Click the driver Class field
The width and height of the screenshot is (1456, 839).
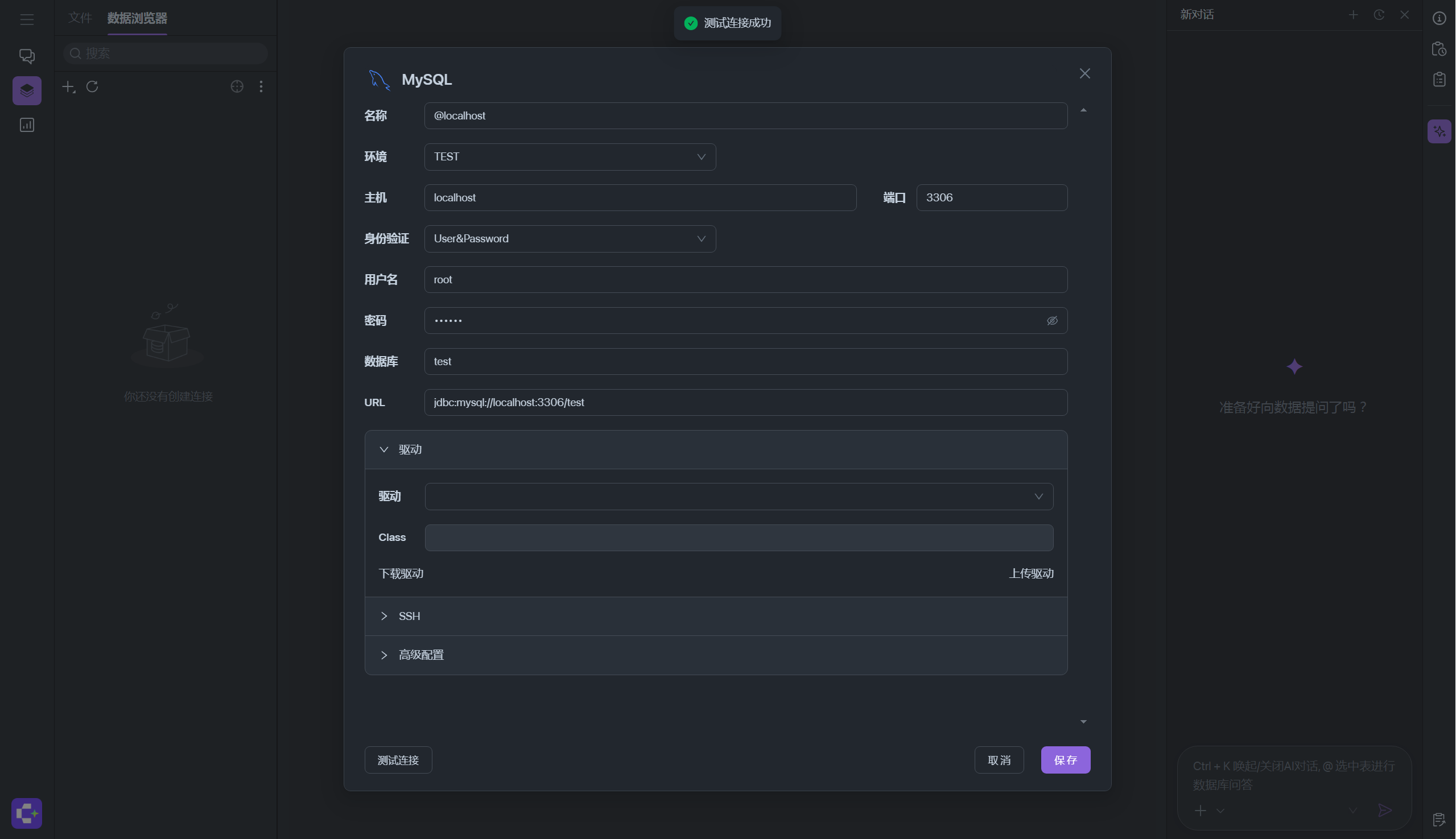[739, 538]
